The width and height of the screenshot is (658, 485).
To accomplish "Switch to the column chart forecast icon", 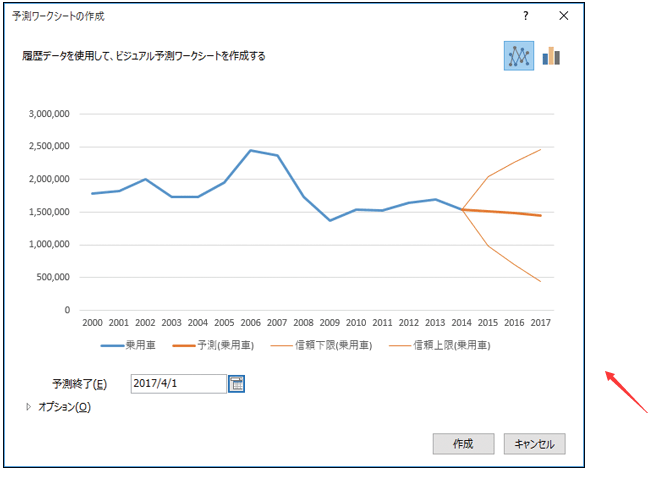I will pyautogui.click(x=551, y=56).
